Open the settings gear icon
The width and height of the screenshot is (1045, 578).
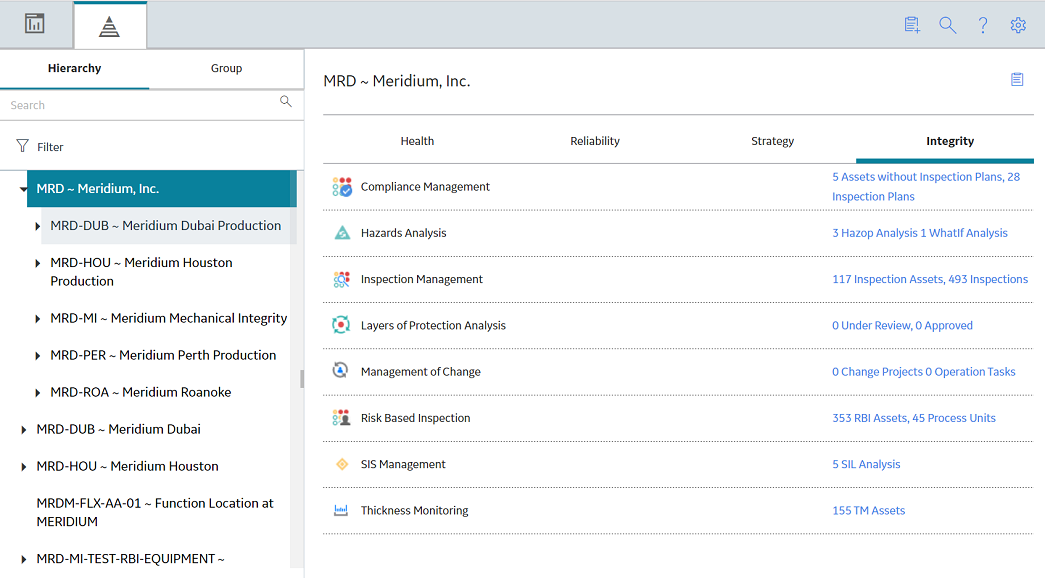[1018, 25]
